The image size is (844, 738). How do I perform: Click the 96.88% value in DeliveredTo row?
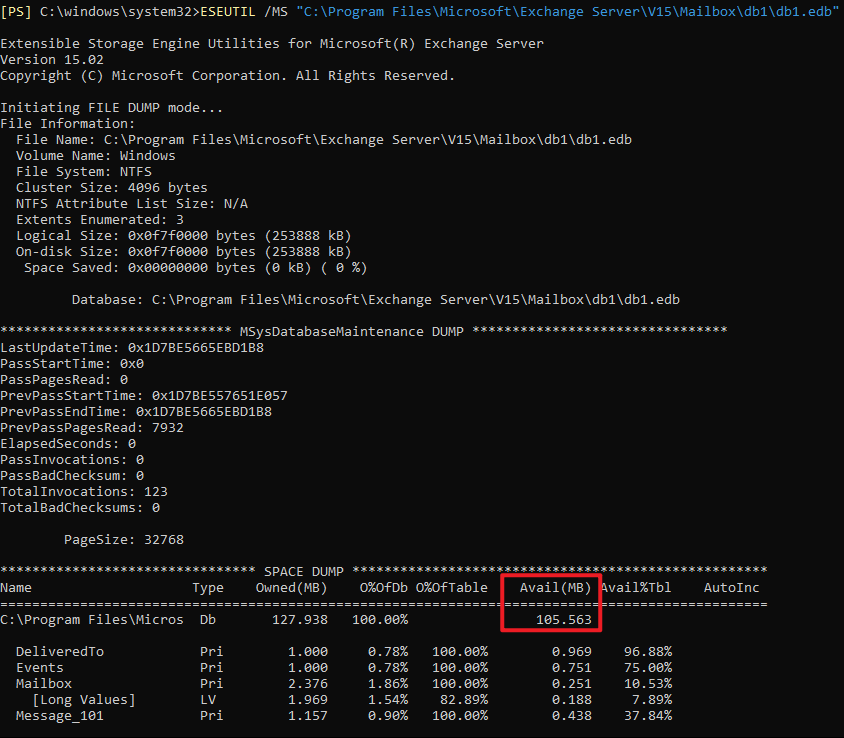[648, 652]
